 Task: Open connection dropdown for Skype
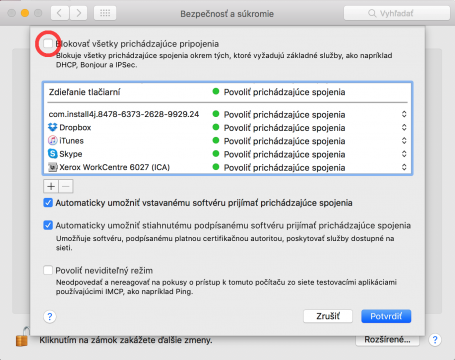pyautogui.click(x=404, y=154)
